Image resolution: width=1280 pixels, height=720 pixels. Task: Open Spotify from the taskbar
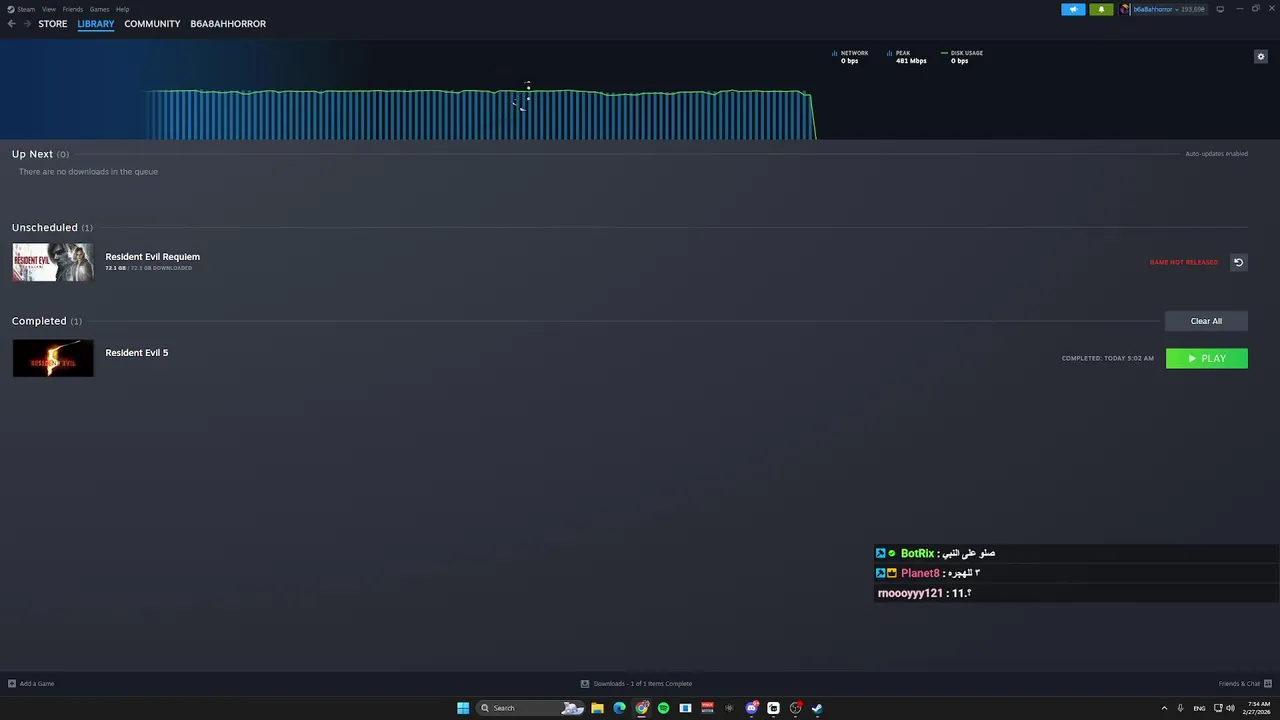tap(663, 708)
